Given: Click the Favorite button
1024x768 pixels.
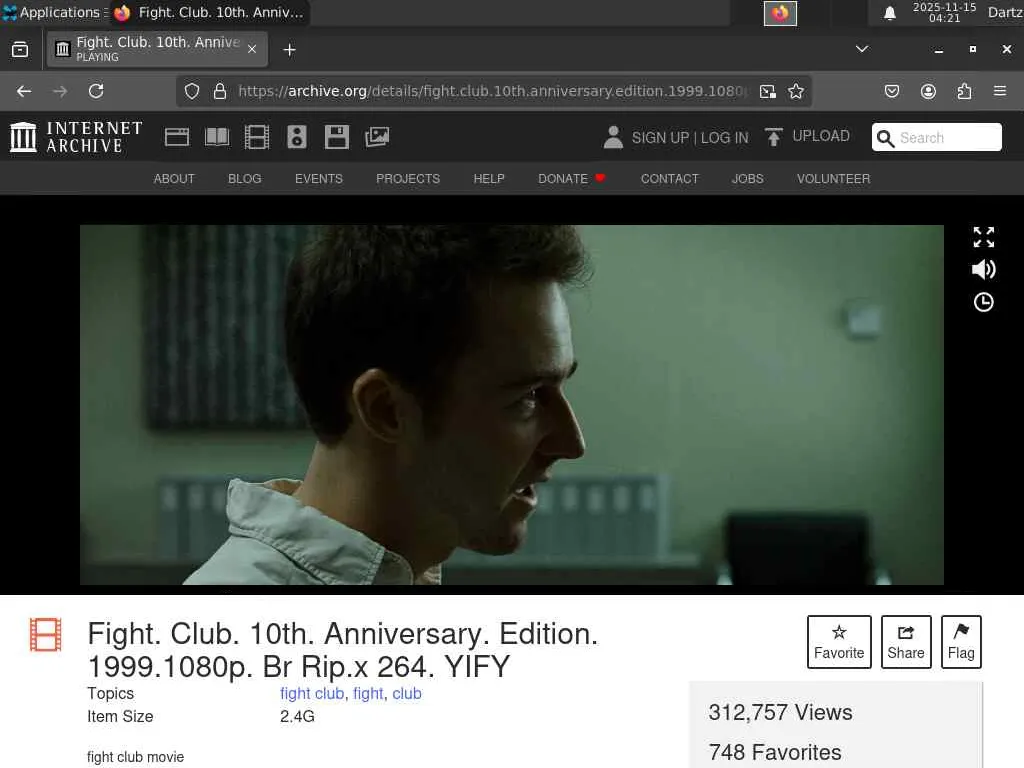Looking at the screenshot, I should 839,642.
